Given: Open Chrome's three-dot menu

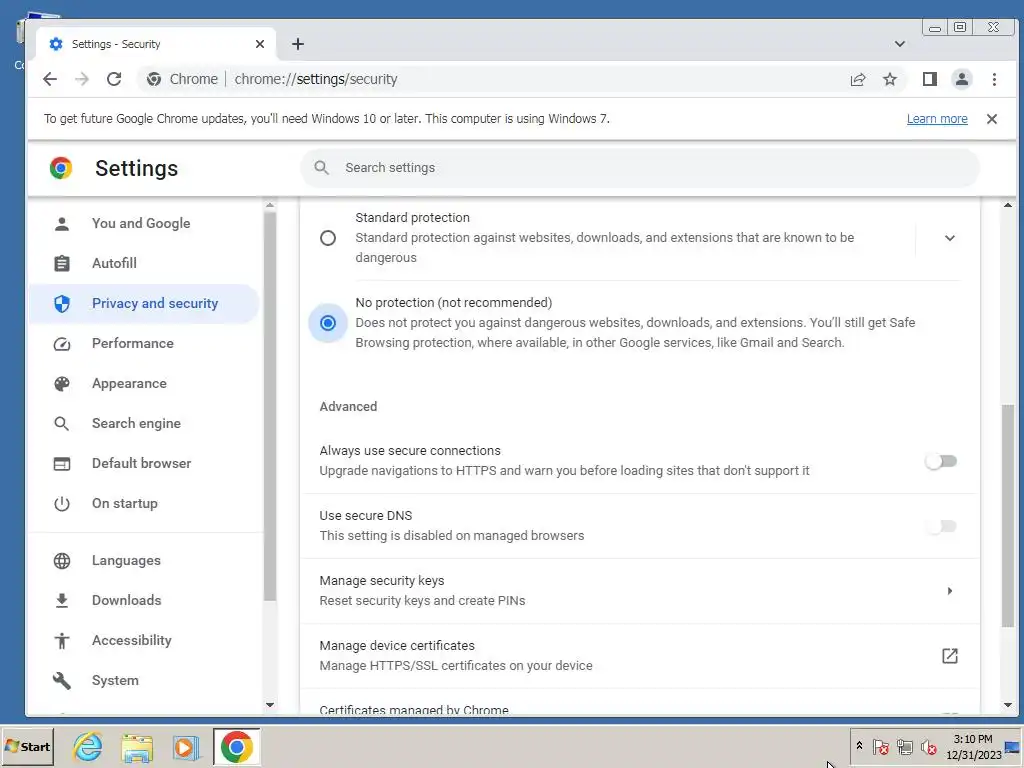Looking at the screenshot, I should point(994,79).
